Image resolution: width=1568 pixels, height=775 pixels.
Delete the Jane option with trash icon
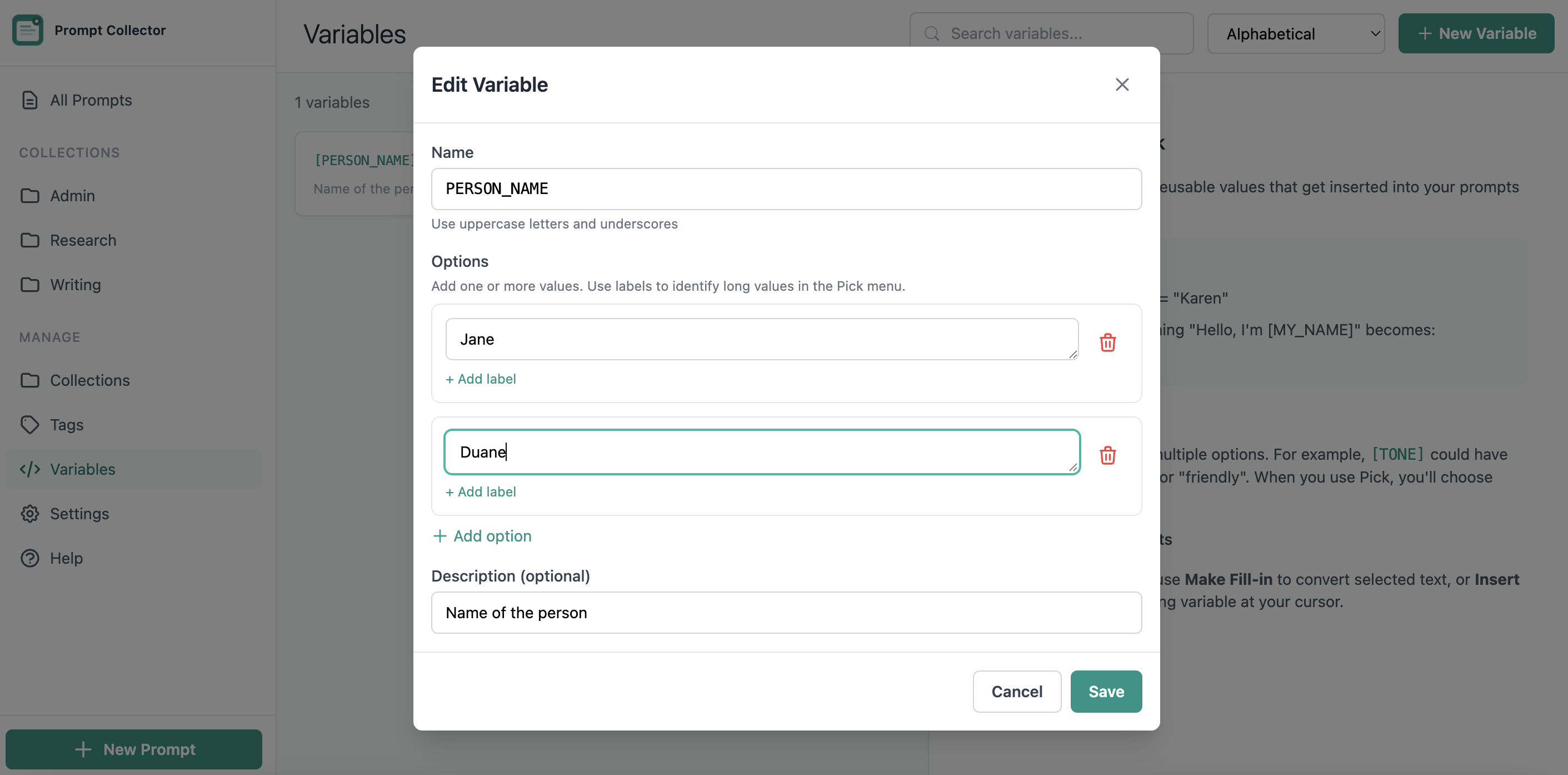[1107, 342]
